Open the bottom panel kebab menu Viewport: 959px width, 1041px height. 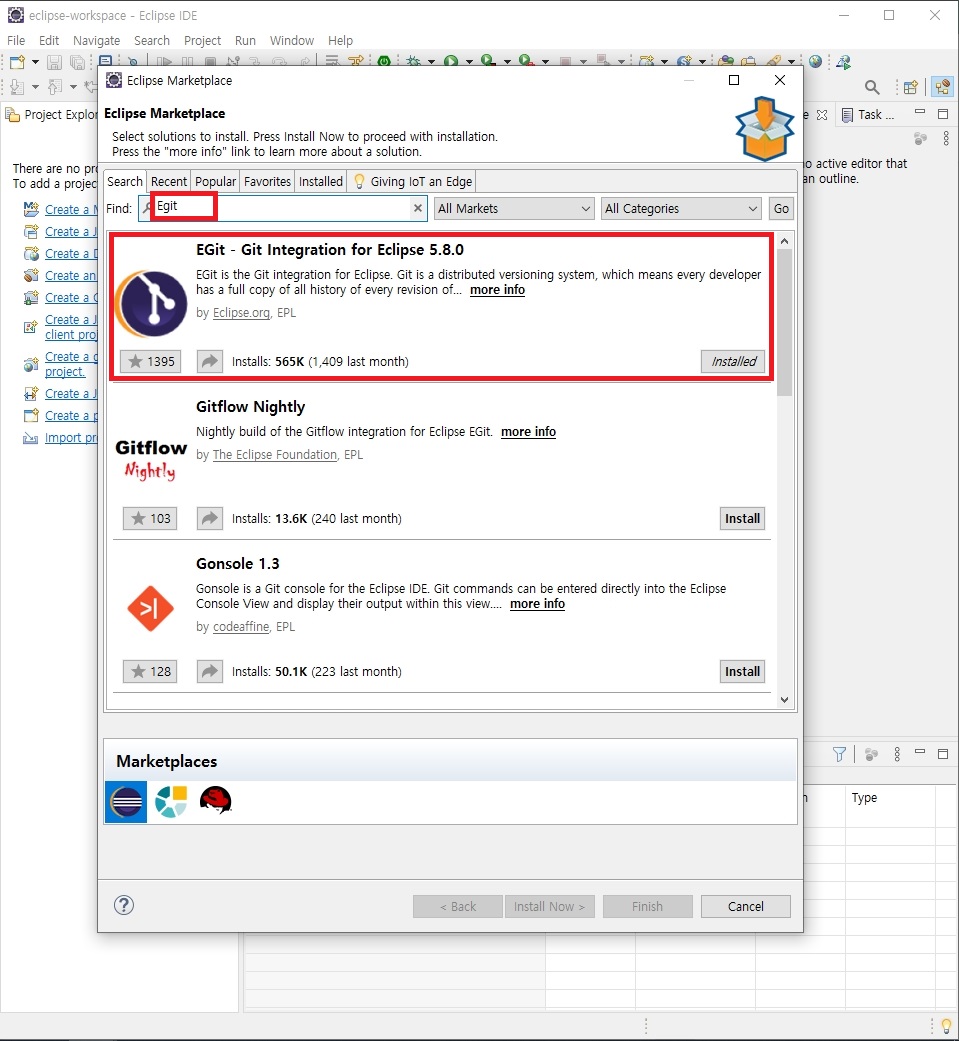[897, 754]
